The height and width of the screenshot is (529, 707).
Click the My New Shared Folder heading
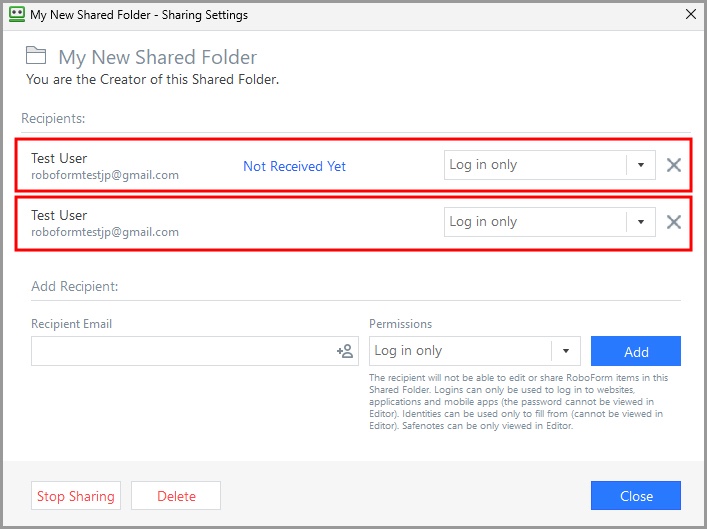[x=158, y=57]
